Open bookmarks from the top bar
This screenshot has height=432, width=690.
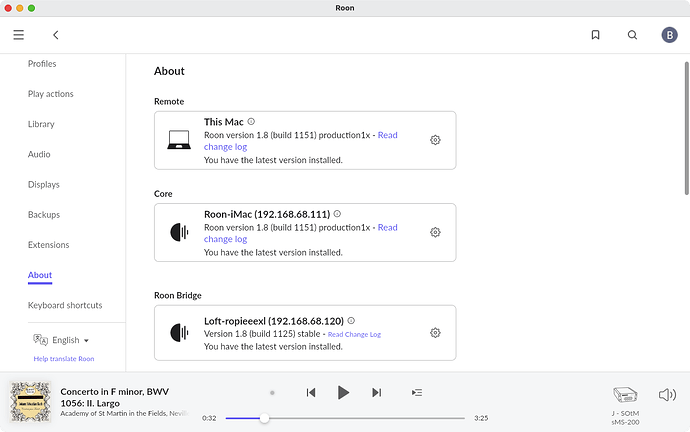(x=595, y=35)
